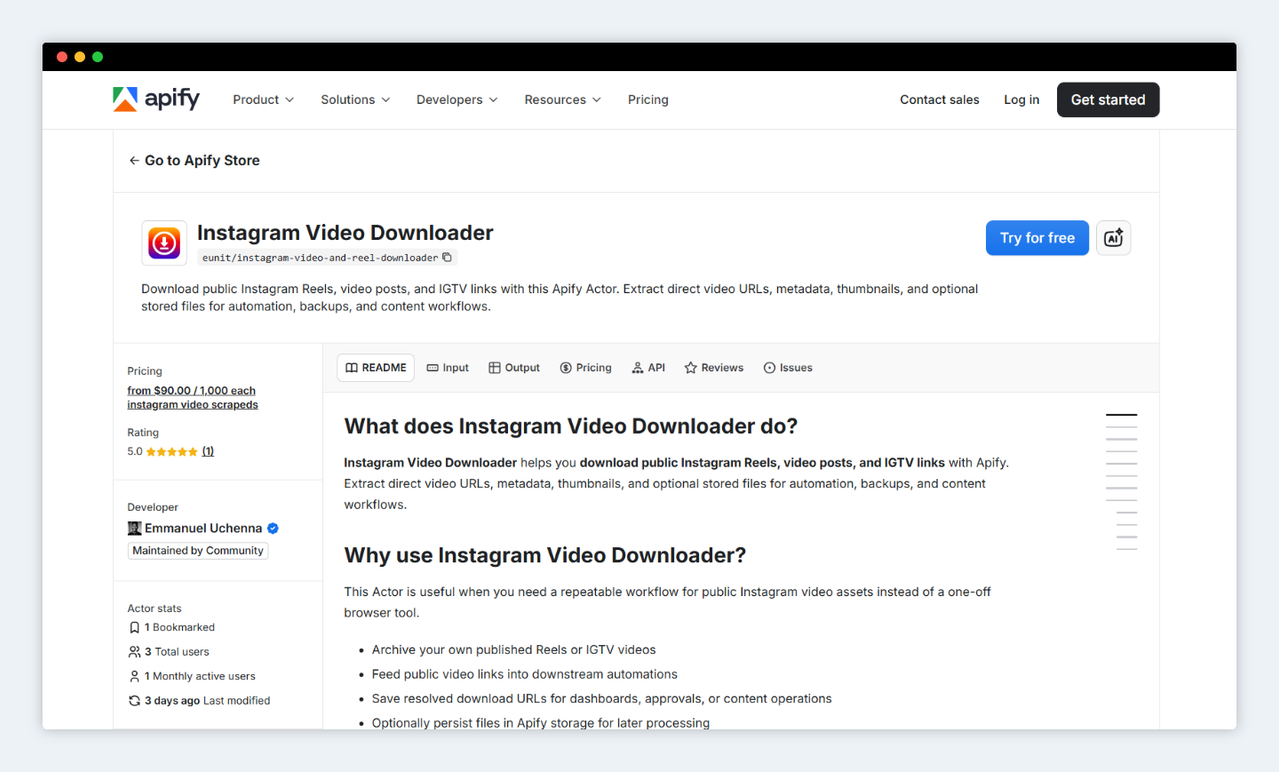This screenshot has width=1279, height=772.
Task: Click the Get started button
Action: 1108,100
